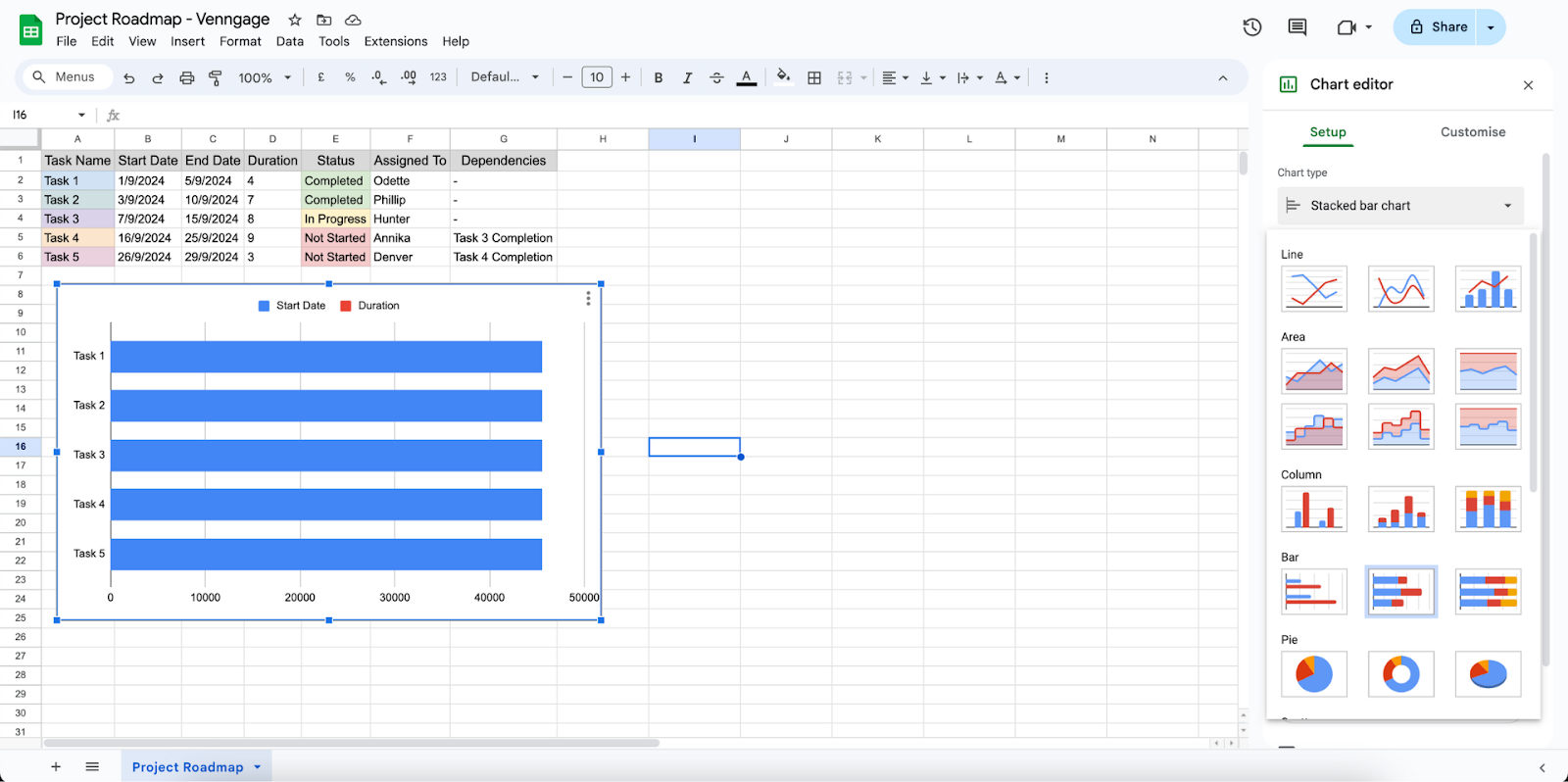1568x782 pixels.
Task: Choose the combo chart thumbnail
Action: click(1488, 289)
